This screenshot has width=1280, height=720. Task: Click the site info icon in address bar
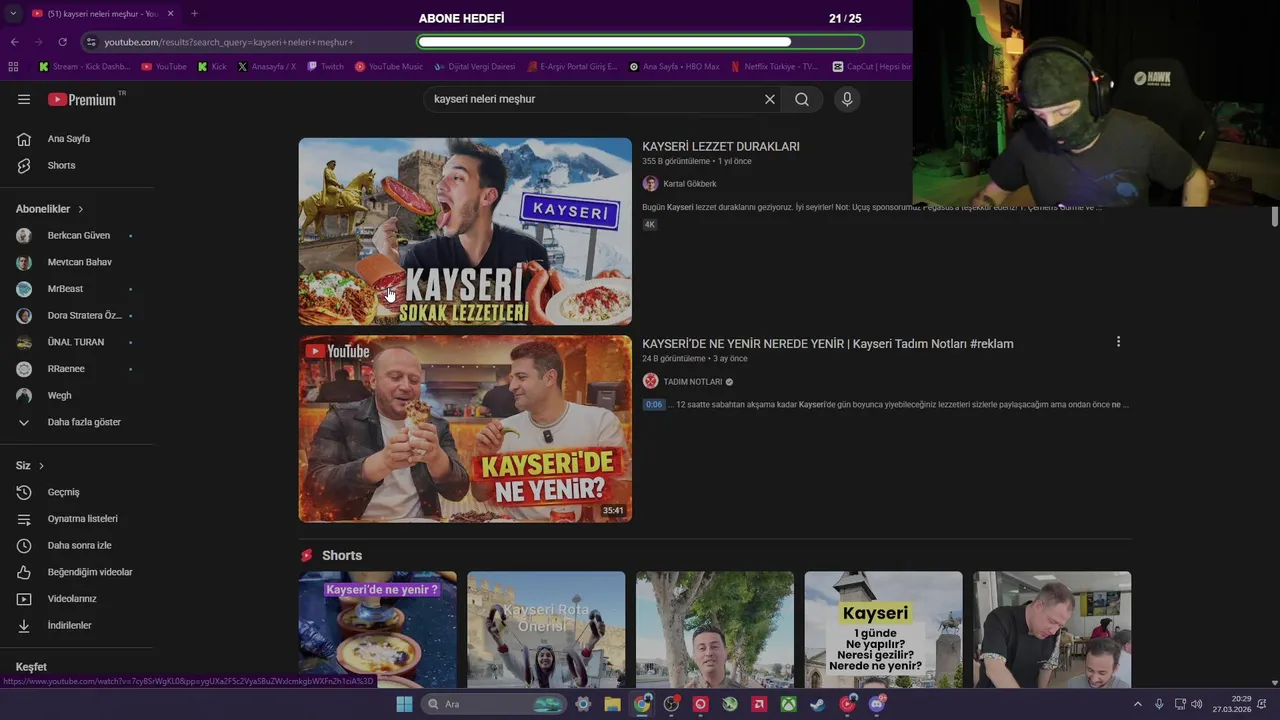coord(91,42)
